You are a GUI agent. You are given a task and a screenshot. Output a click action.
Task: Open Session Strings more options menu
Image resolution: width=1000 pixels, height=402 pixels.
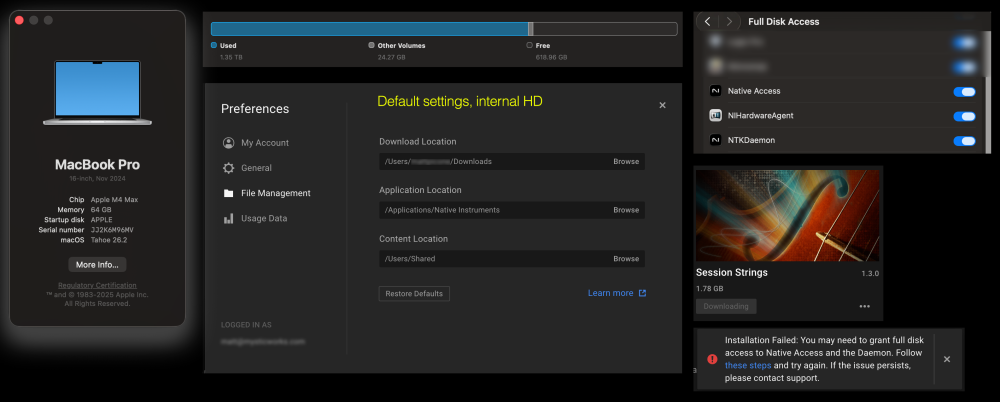(x=864, y=306)
